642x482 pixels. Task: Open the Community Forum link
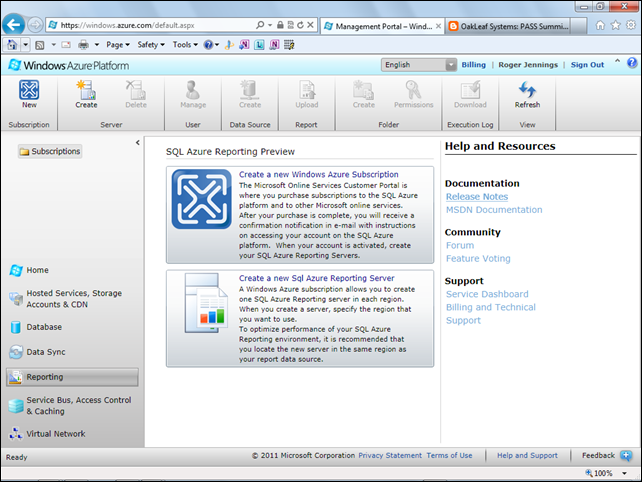[x=460, y=245]
